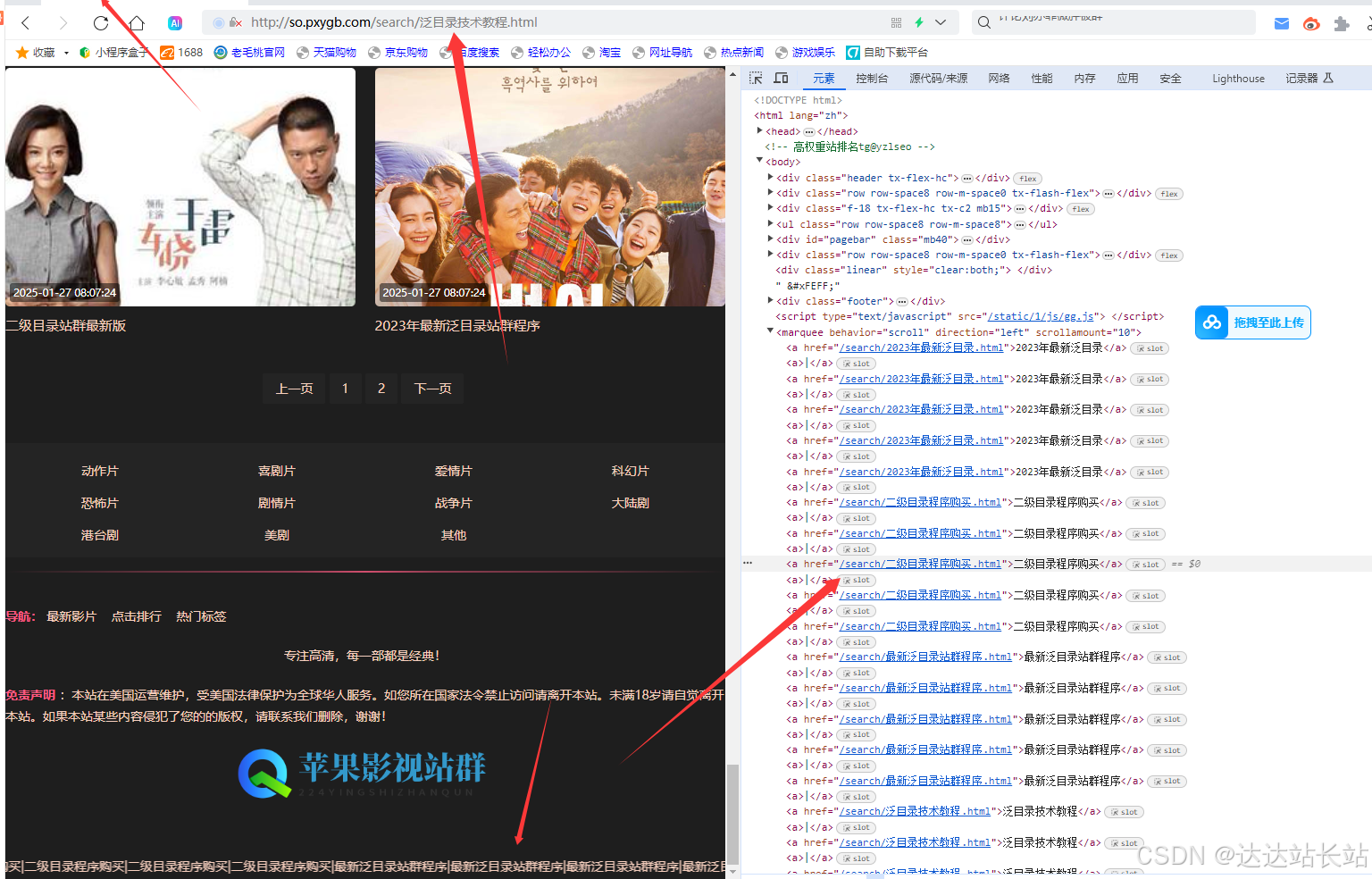Screen dimensions: 1372x879
Task: Click the browser forward arrow
Action: (63, 22)
